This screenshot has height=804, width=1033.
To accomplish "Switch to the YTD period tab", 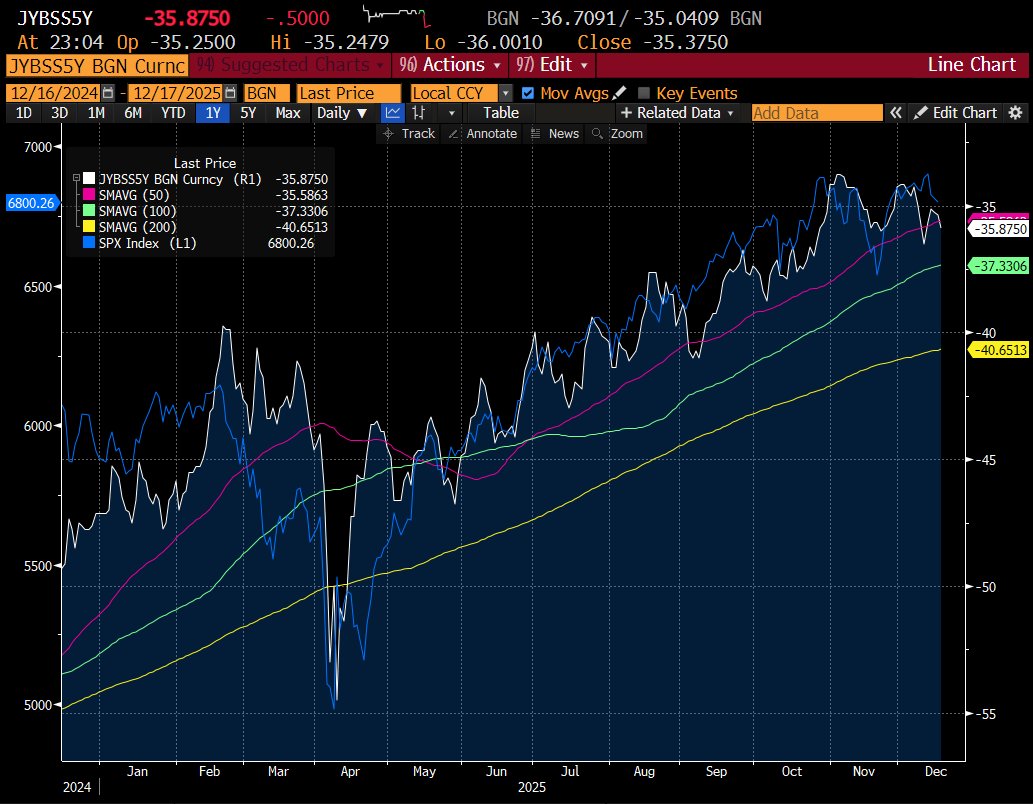I will pyautogui.click(x=171, y=113).
